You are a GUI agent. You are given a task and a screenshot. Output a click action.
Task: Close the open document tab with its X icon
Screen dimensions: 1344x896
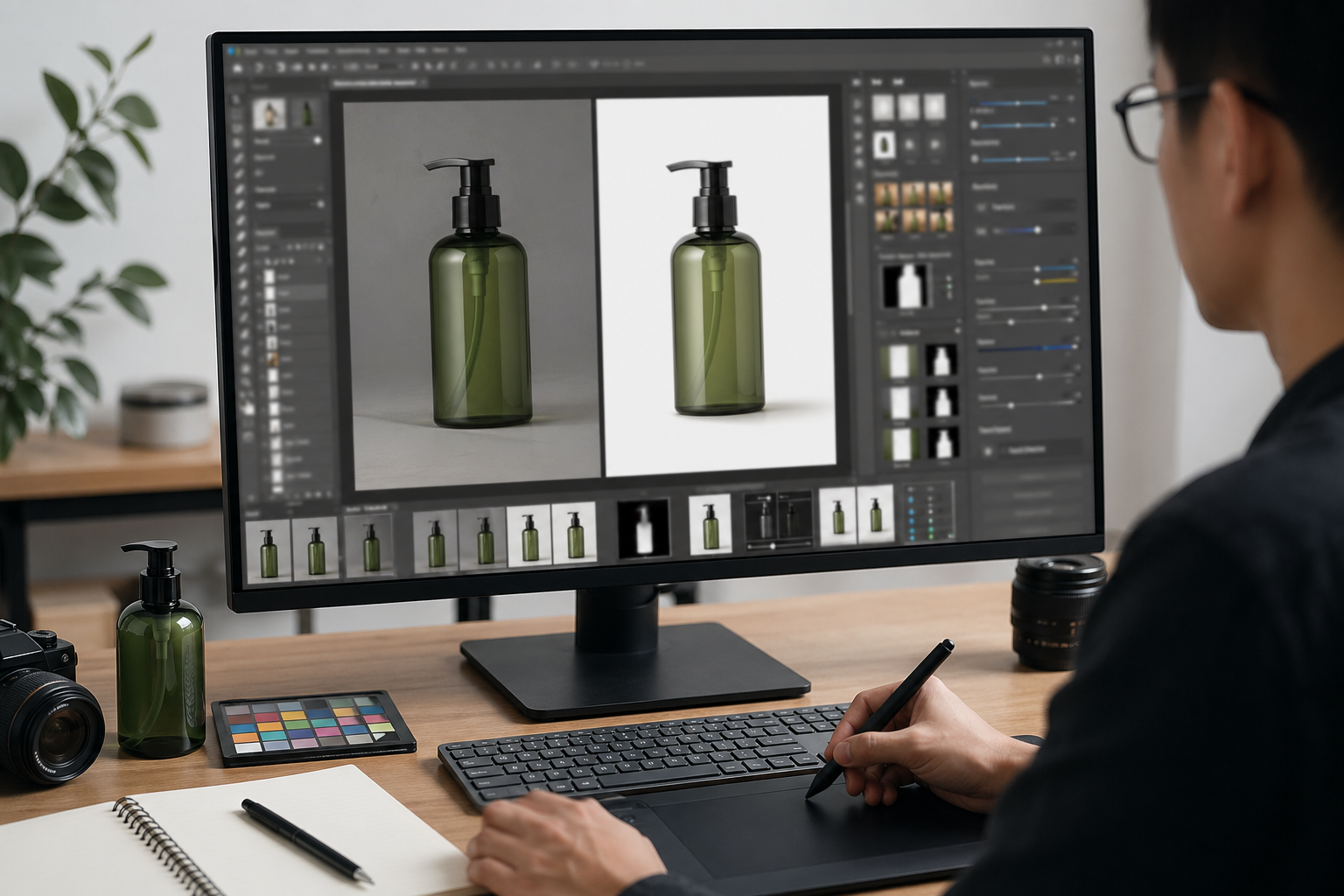click(423, 82)
